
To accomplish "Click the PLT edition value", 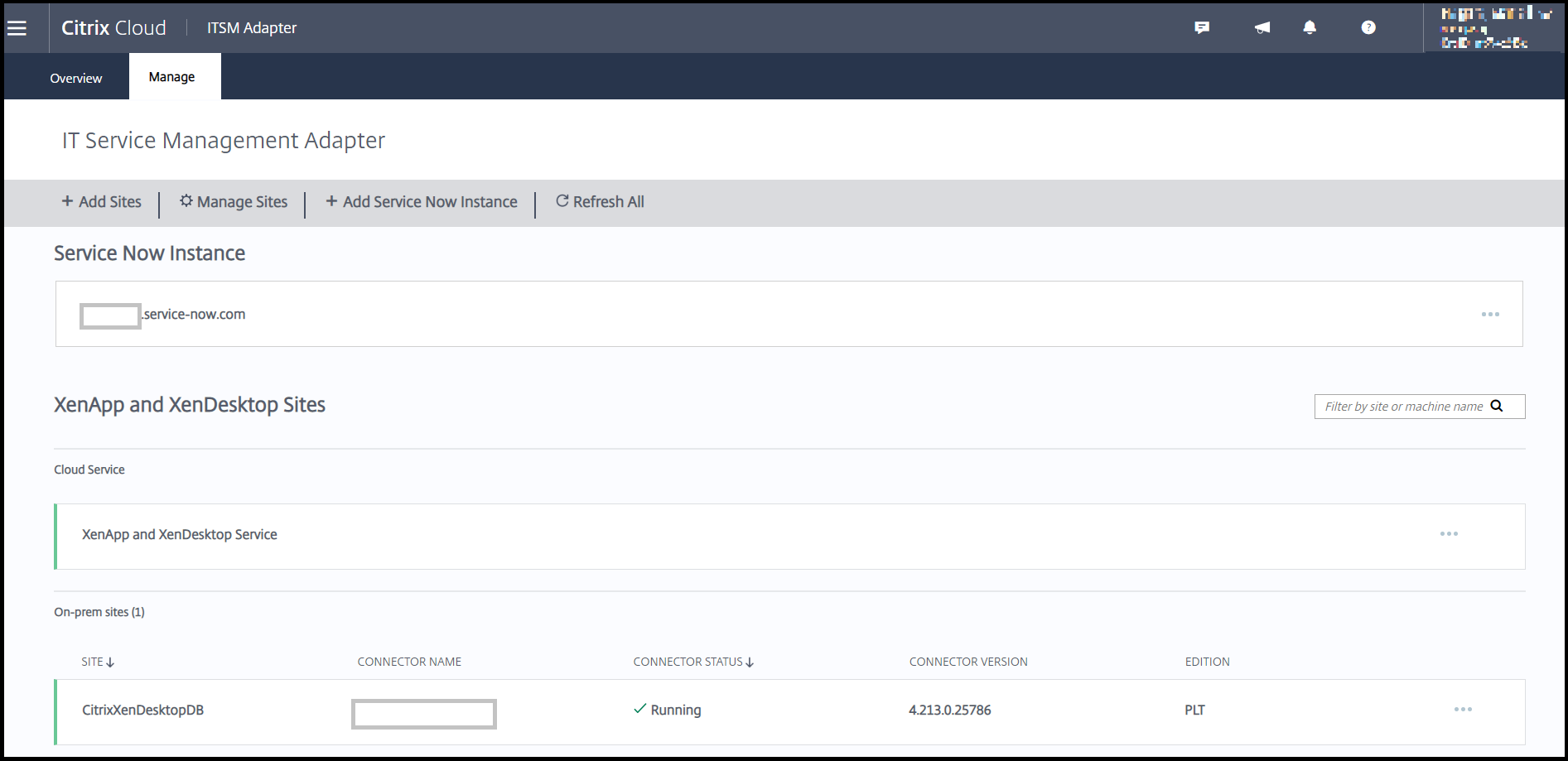I will (x=1194, y=710).
